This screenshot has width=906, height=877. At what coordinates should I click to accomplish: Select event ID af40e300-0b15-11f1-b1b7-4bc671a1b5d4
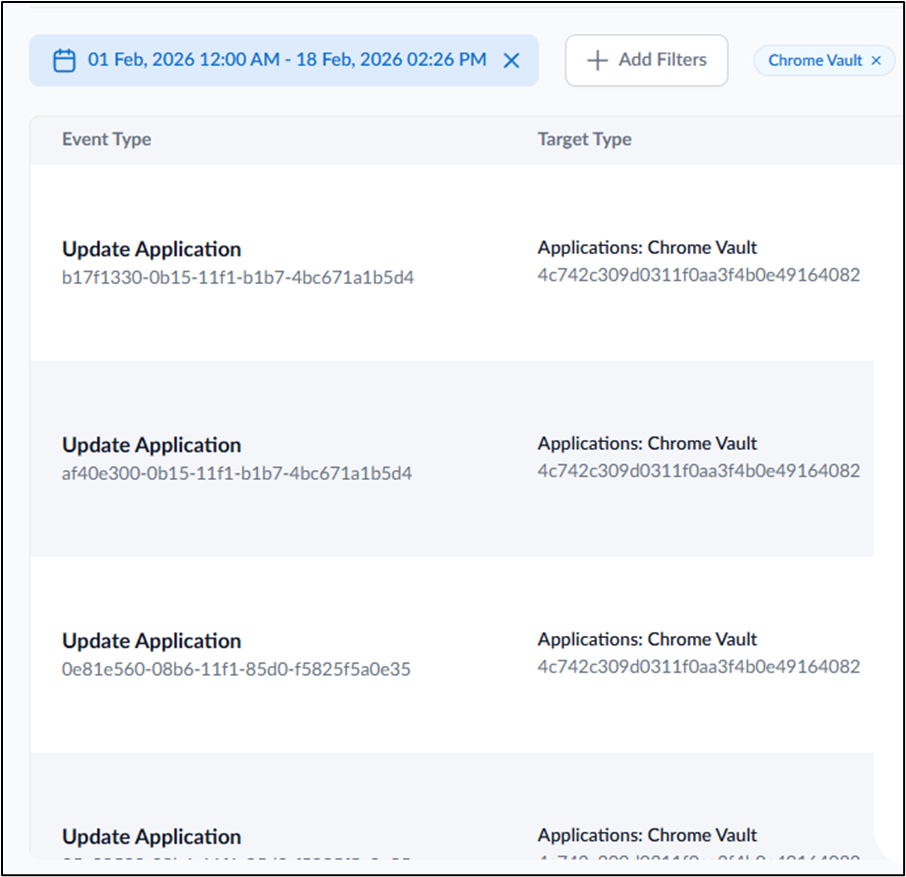pos(237,474)
